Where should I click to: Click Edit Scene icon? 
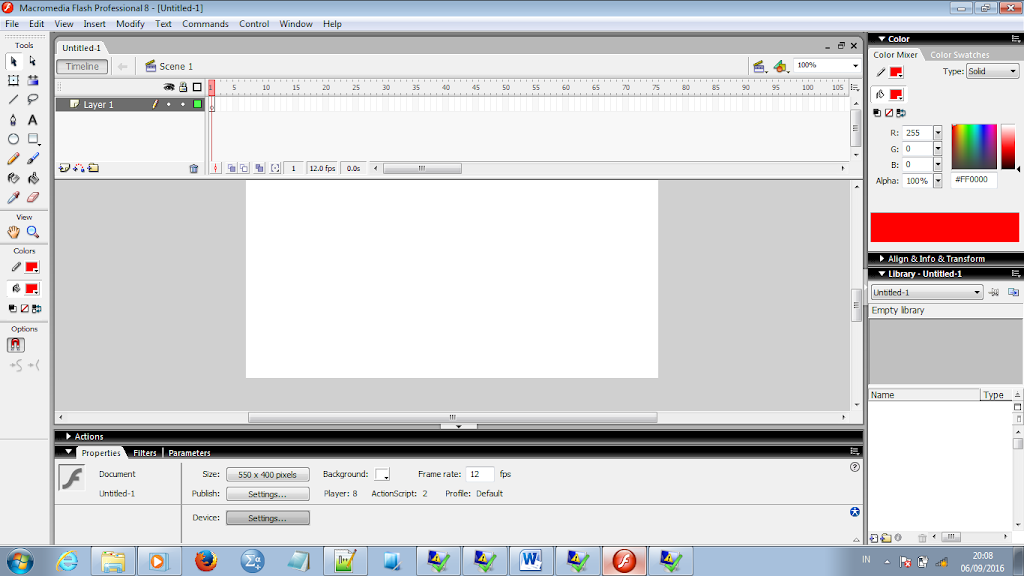click(759, 66)
